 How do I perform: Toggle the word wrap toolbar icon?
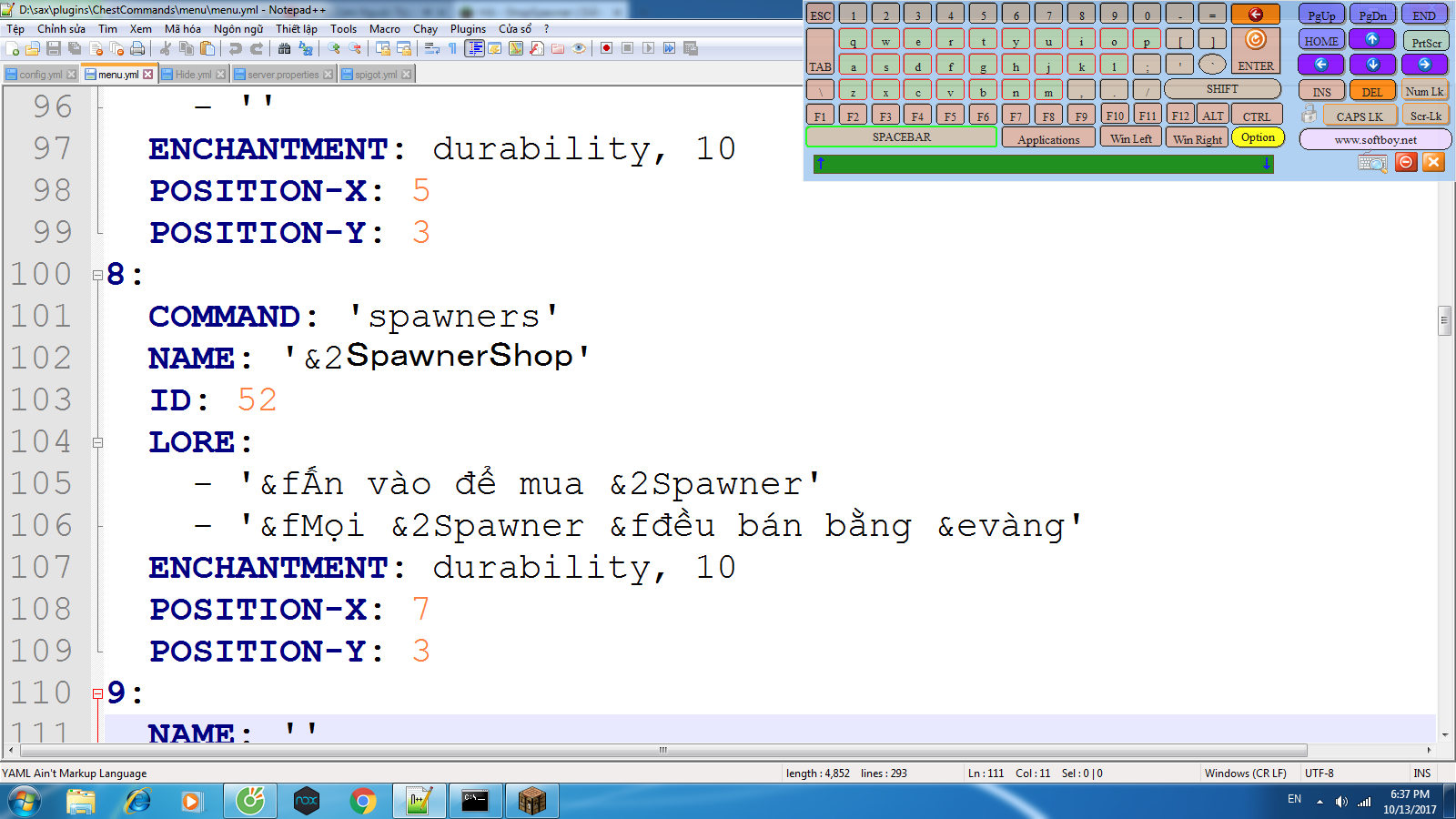click(x=432, y=48)
